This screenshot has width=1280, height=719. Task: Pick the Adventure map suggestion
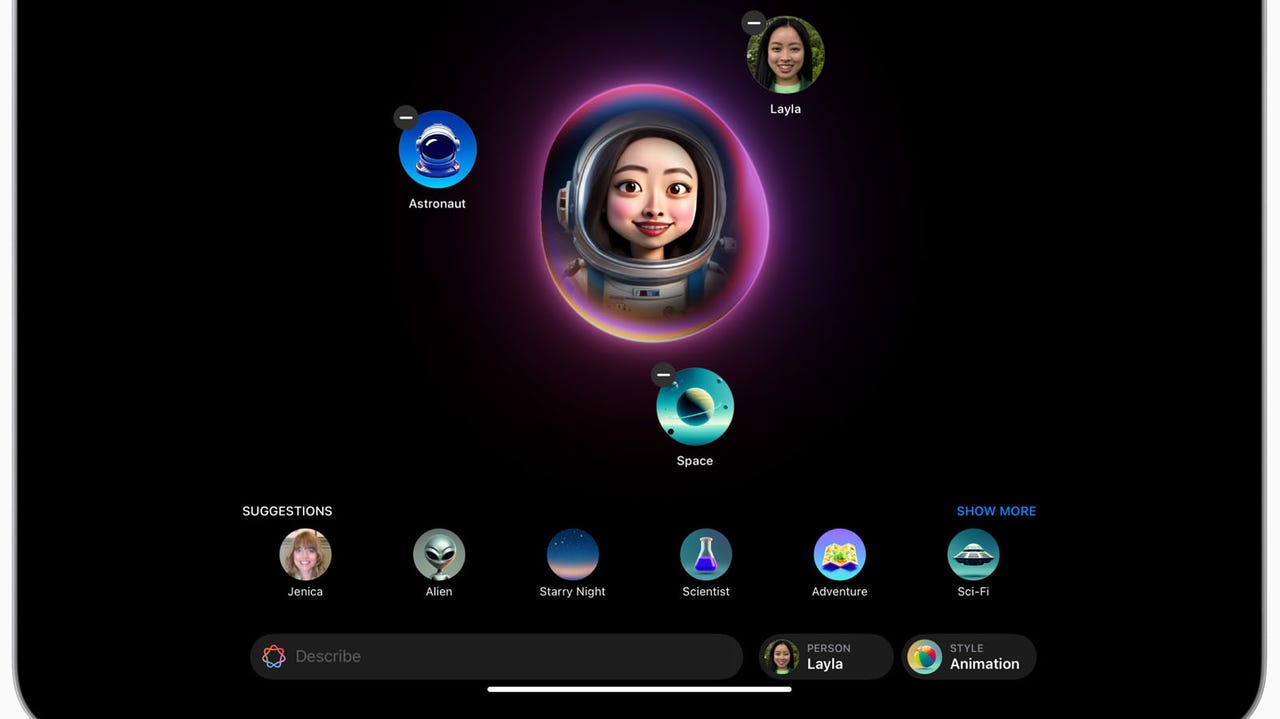[x=839, y=554]
